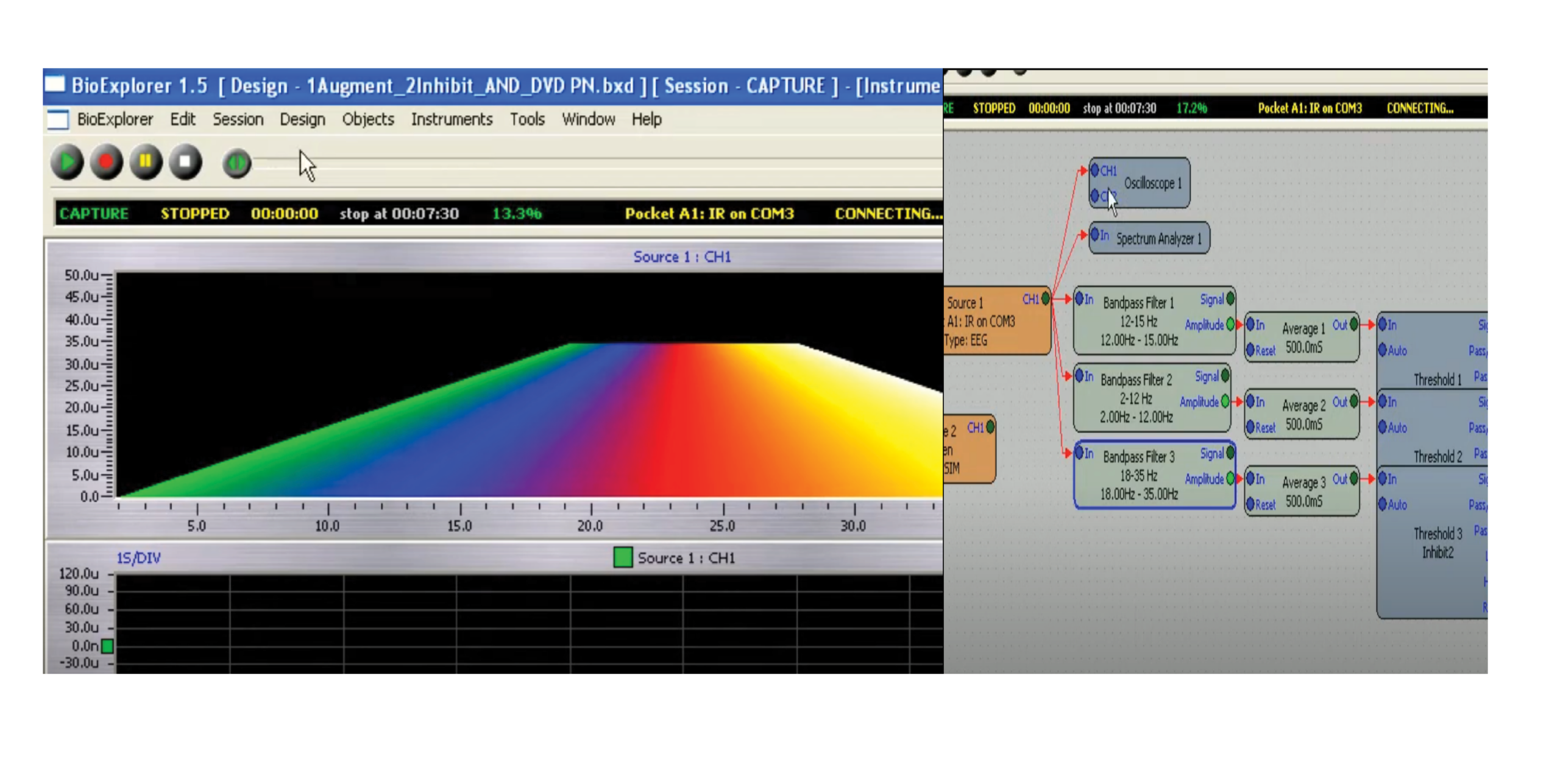The height and width of the screenshot is (784, 1560).
Task: Pause the session with the yellow pause button
Action: tap(145, 162)
